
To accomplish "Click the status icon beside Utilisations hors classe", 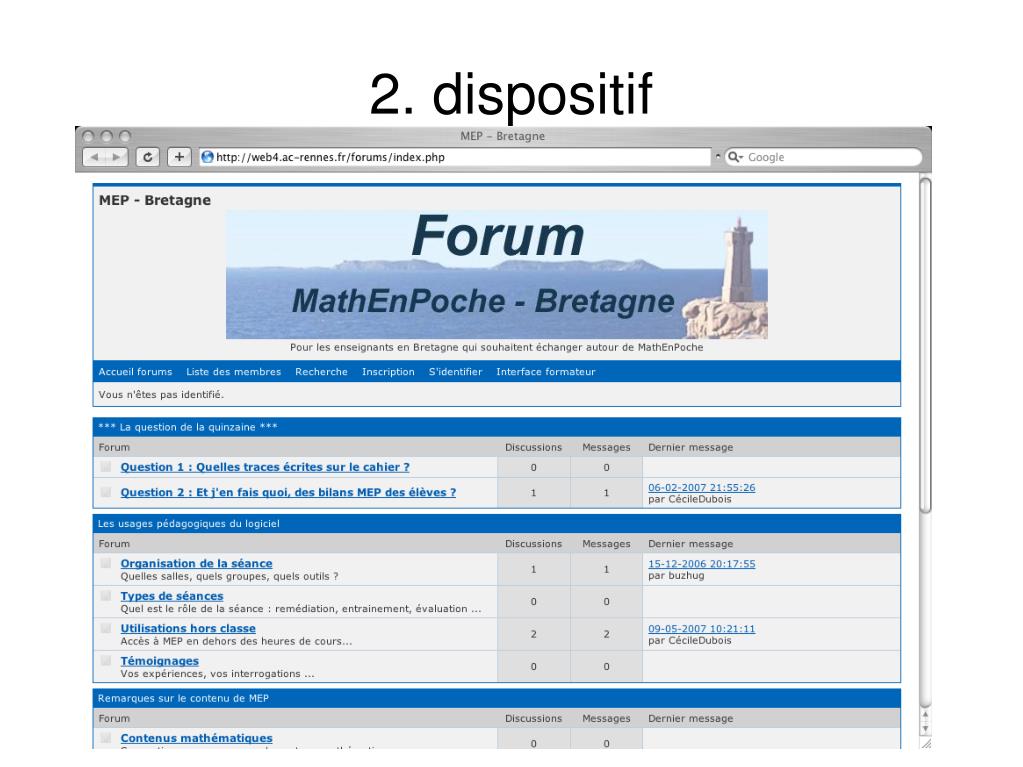I will (106, 628).
